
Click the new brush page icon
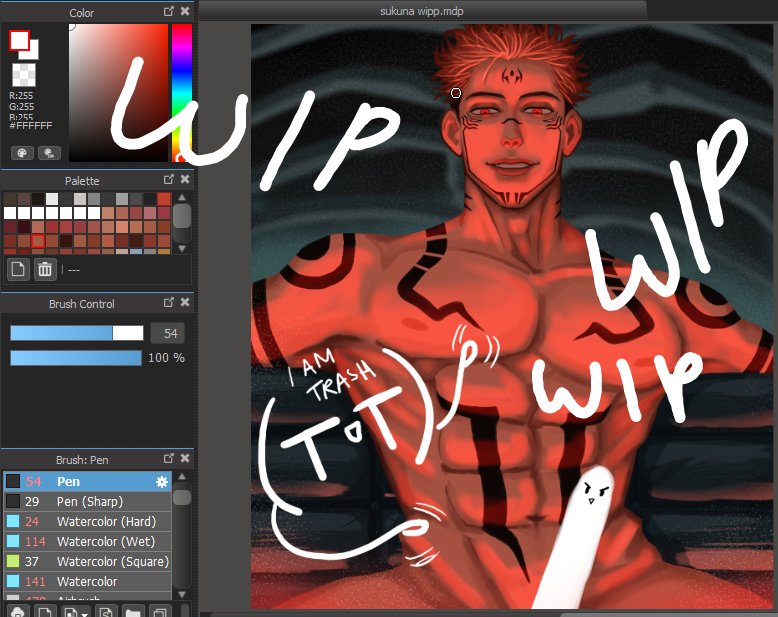[x=45, y=611]
